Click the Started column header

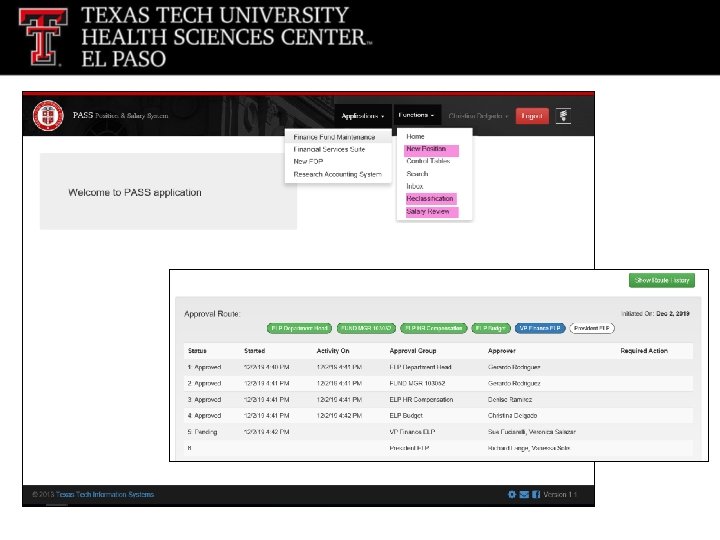pos(254,351)
